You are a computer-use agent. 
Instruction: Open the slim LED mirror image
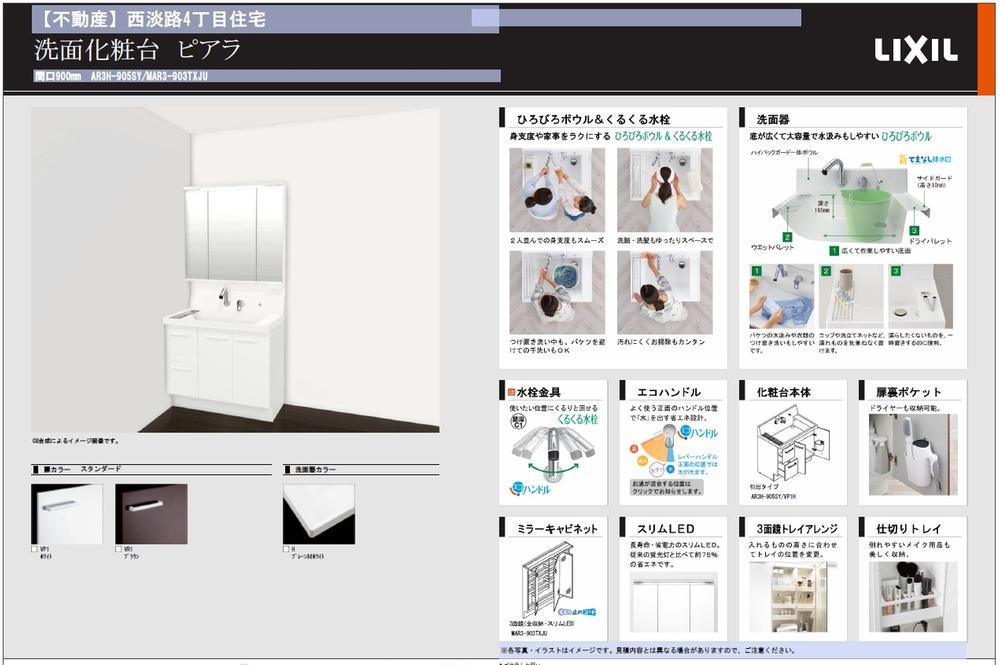674,603
